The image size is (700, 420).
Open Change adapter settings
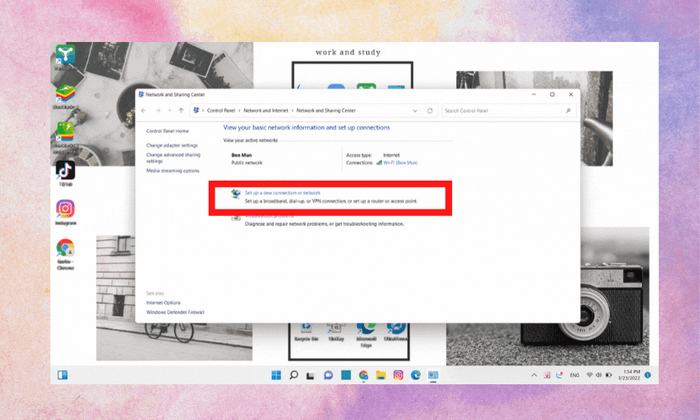click(172, 146)
